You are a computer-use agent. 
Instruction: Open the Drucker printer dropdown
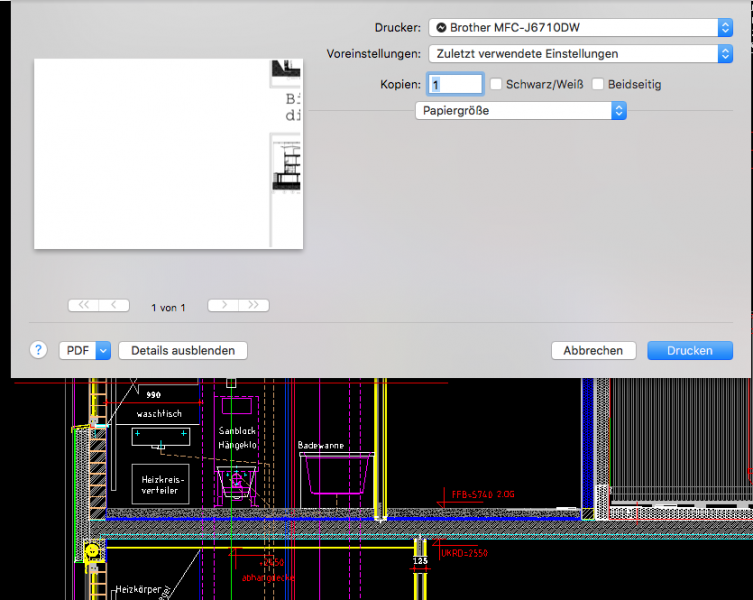[x=580, y=28]
